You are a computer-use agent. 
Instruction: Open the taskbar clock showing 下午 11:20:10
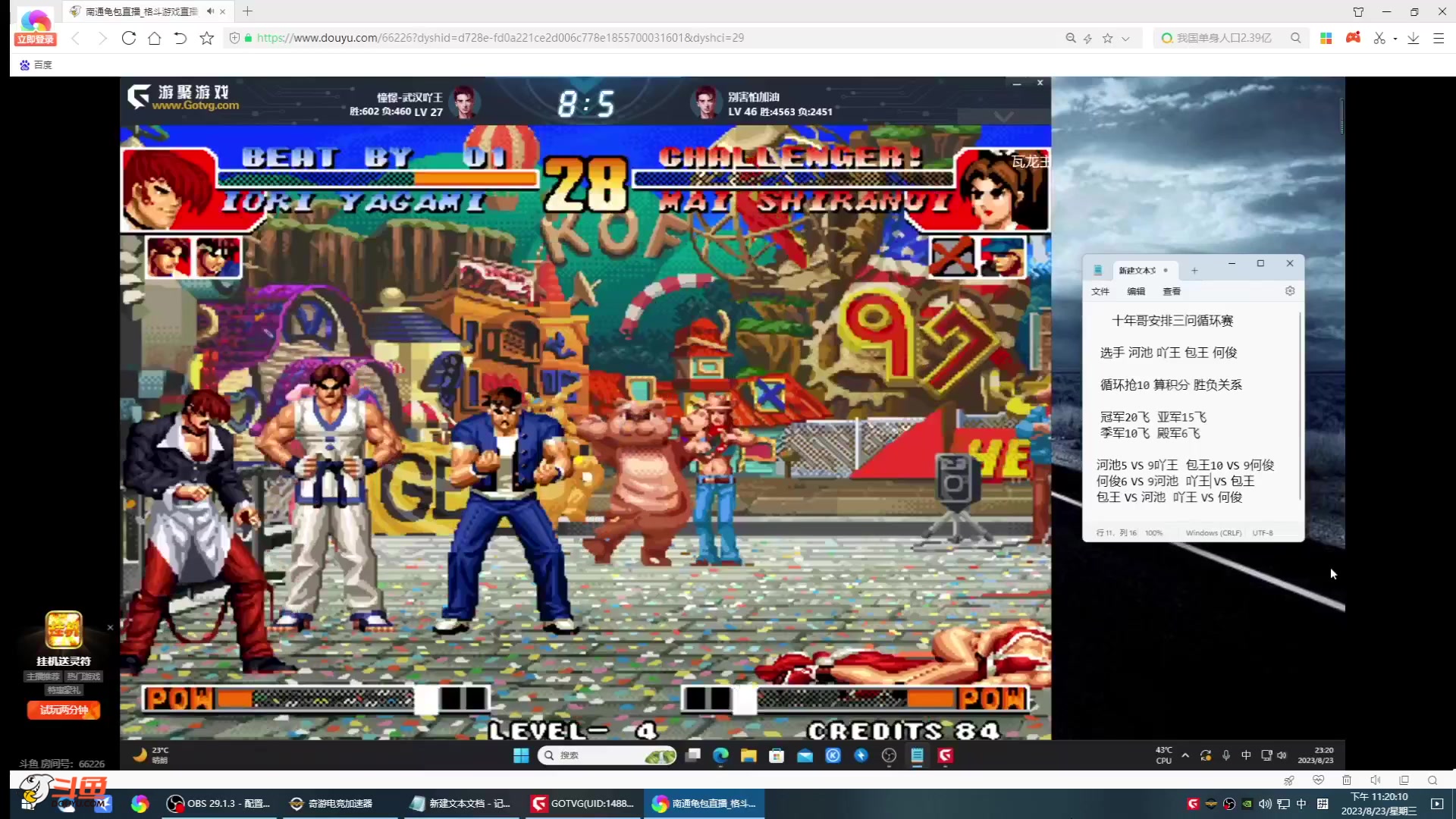click(1379, 804)
